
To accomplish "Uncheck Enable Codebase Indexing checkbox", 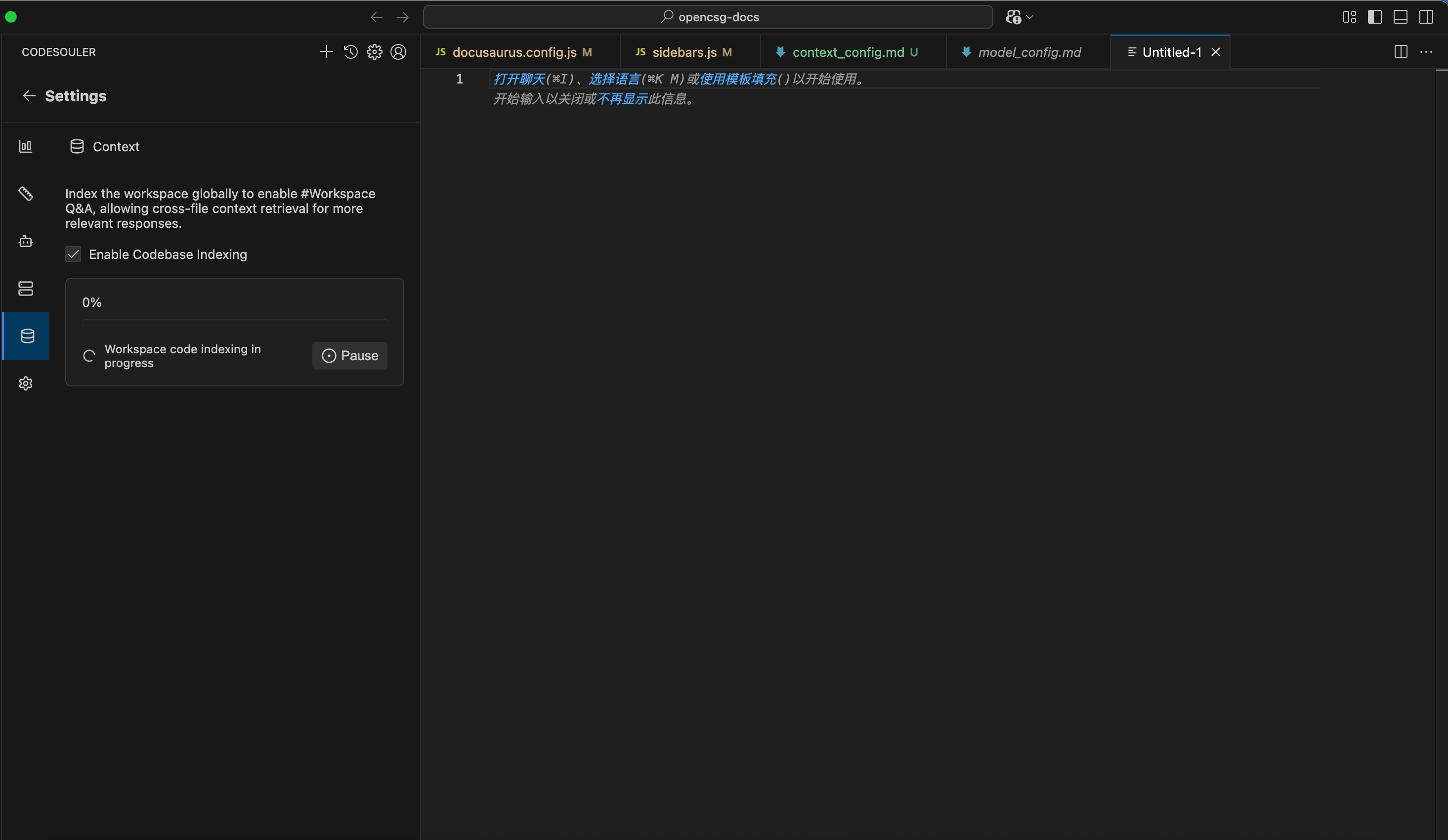I will 73,254.
